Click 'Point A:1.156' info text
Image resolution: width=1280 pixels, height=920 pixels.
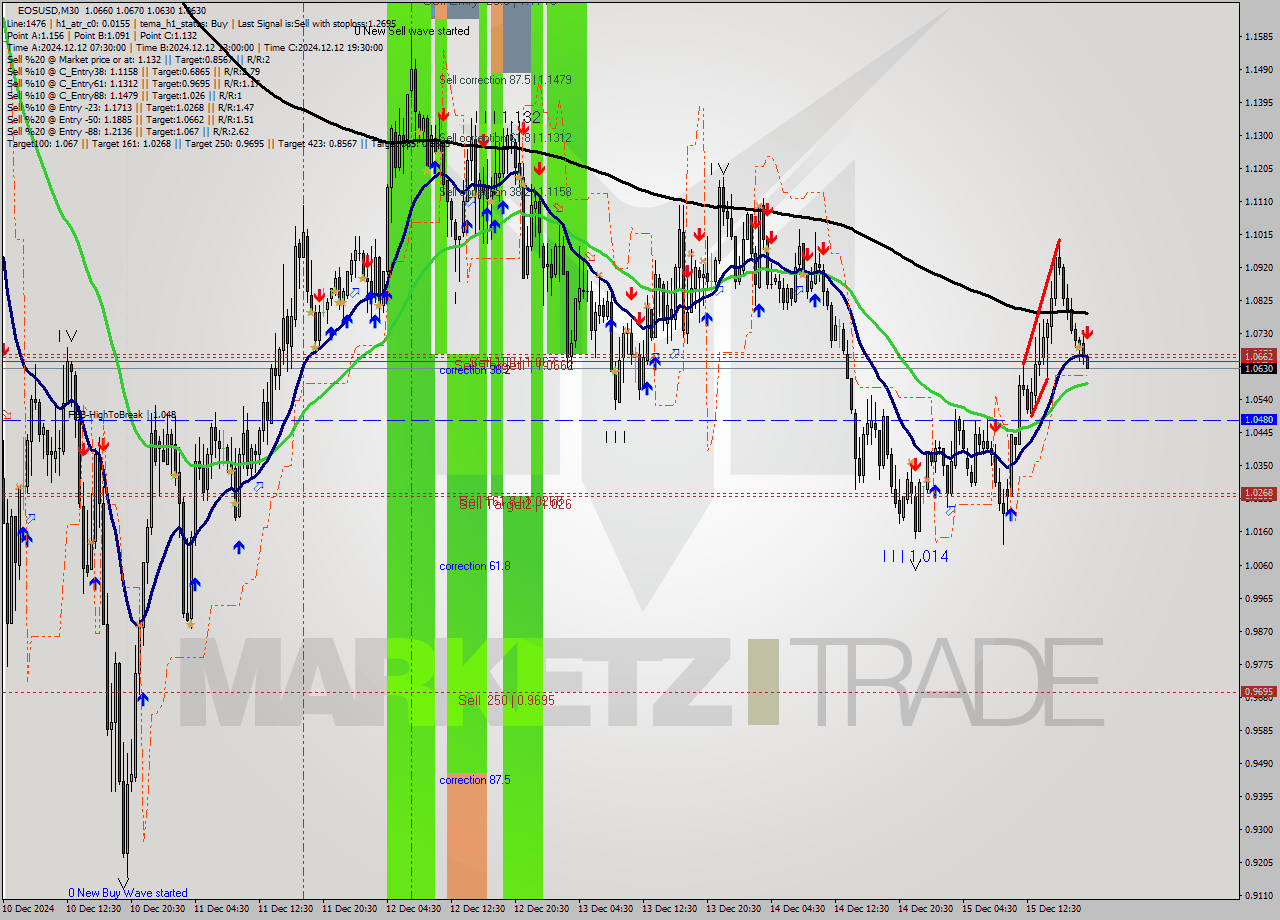(x=36, y=35)
